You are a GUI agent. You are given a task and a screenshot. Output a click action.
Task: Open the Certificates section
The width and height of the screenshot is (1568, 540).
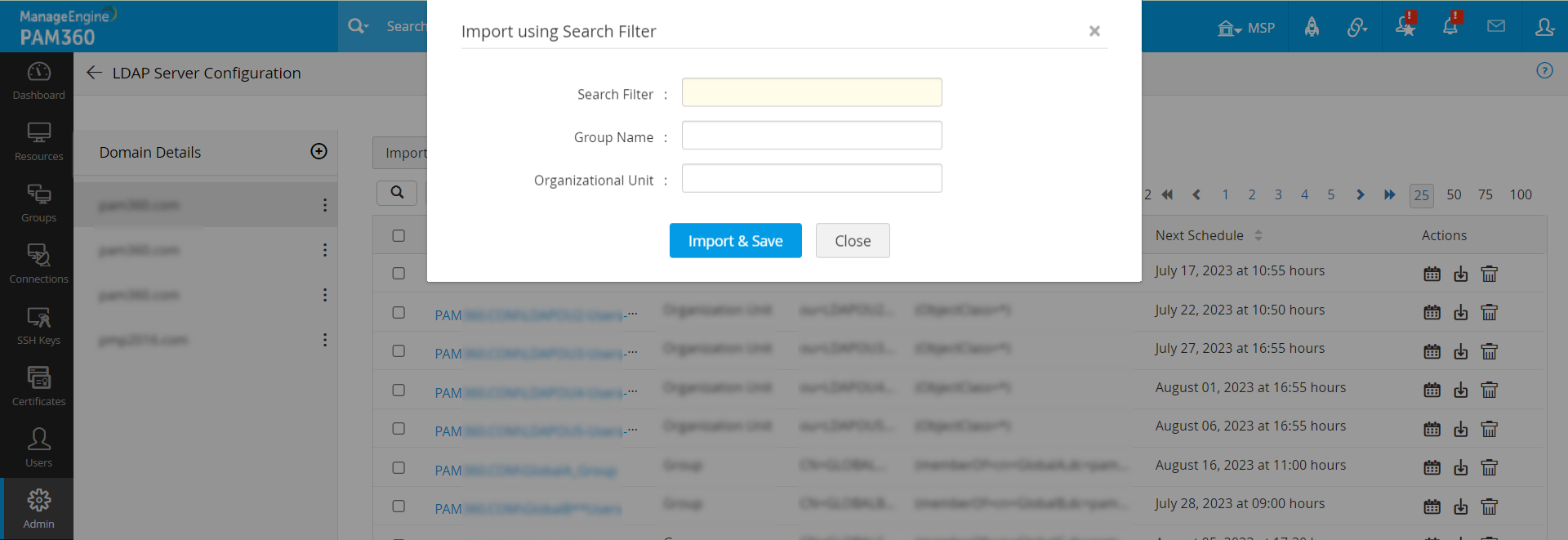(x=38, y=387)
